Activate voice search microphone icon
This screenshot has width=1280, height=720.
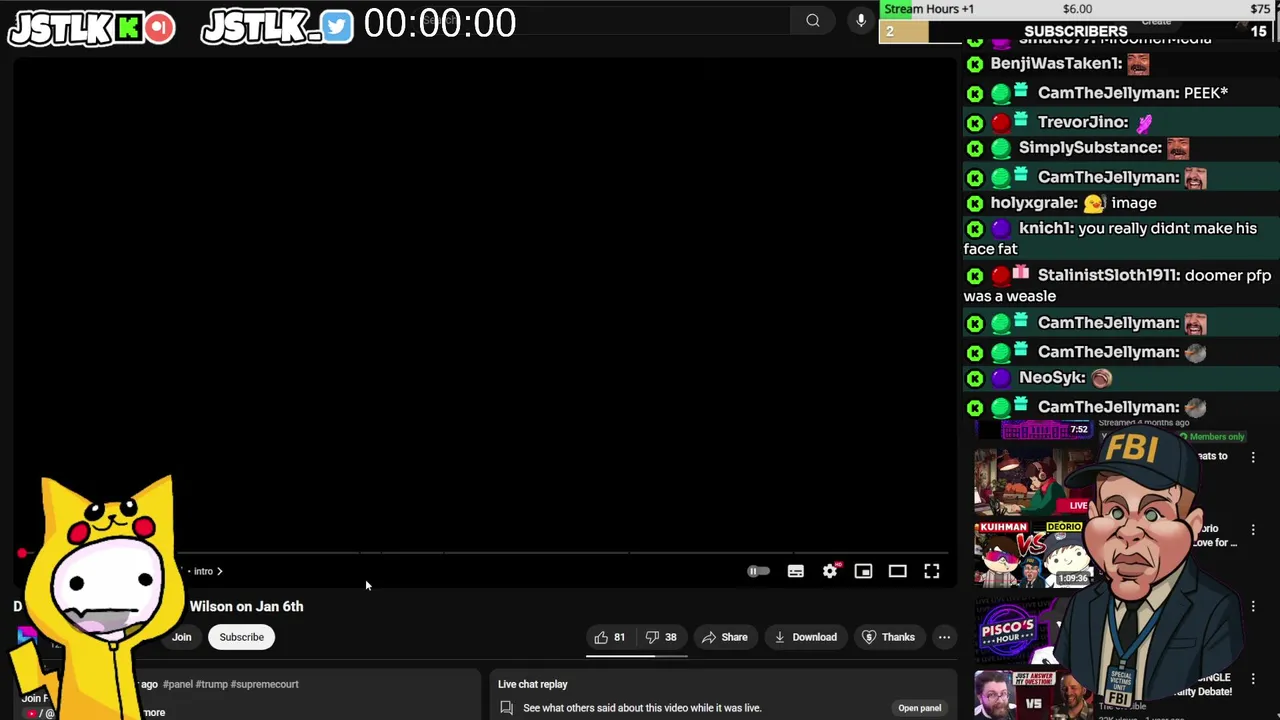pyautogui.click(x=860, y=20)
